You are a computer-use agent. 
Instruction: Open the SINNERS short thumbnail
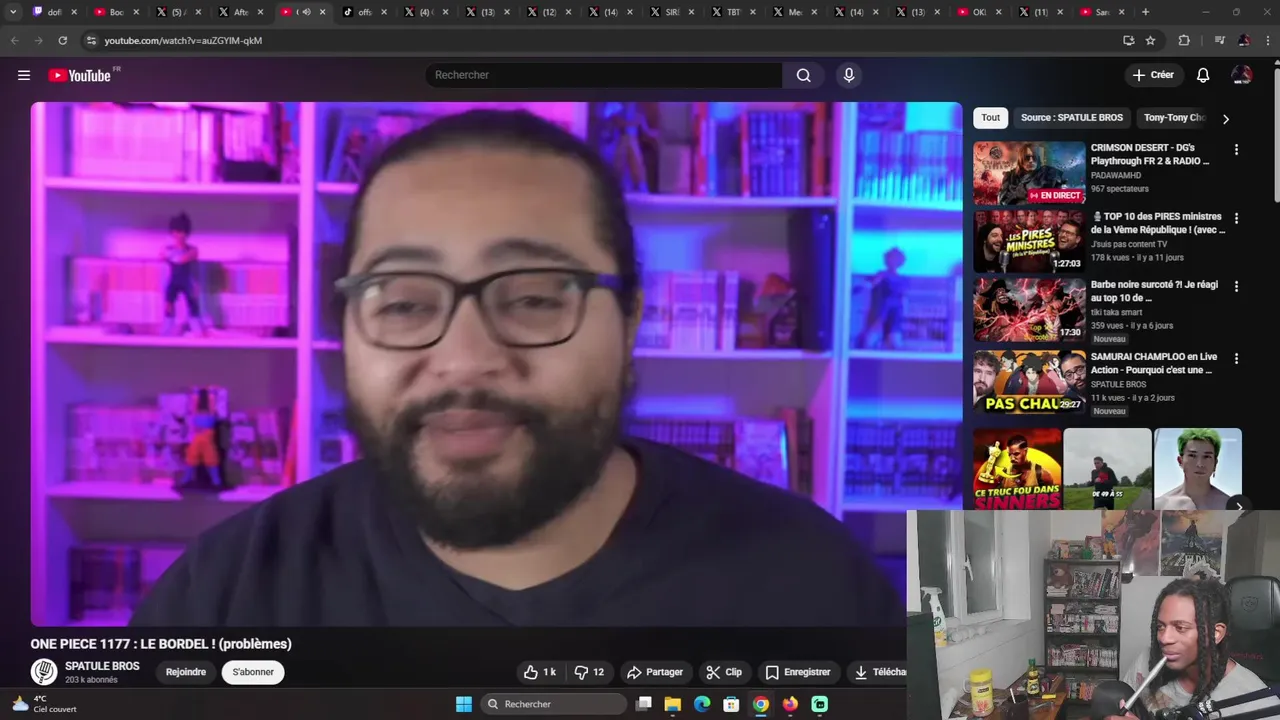pos(1017,469)
